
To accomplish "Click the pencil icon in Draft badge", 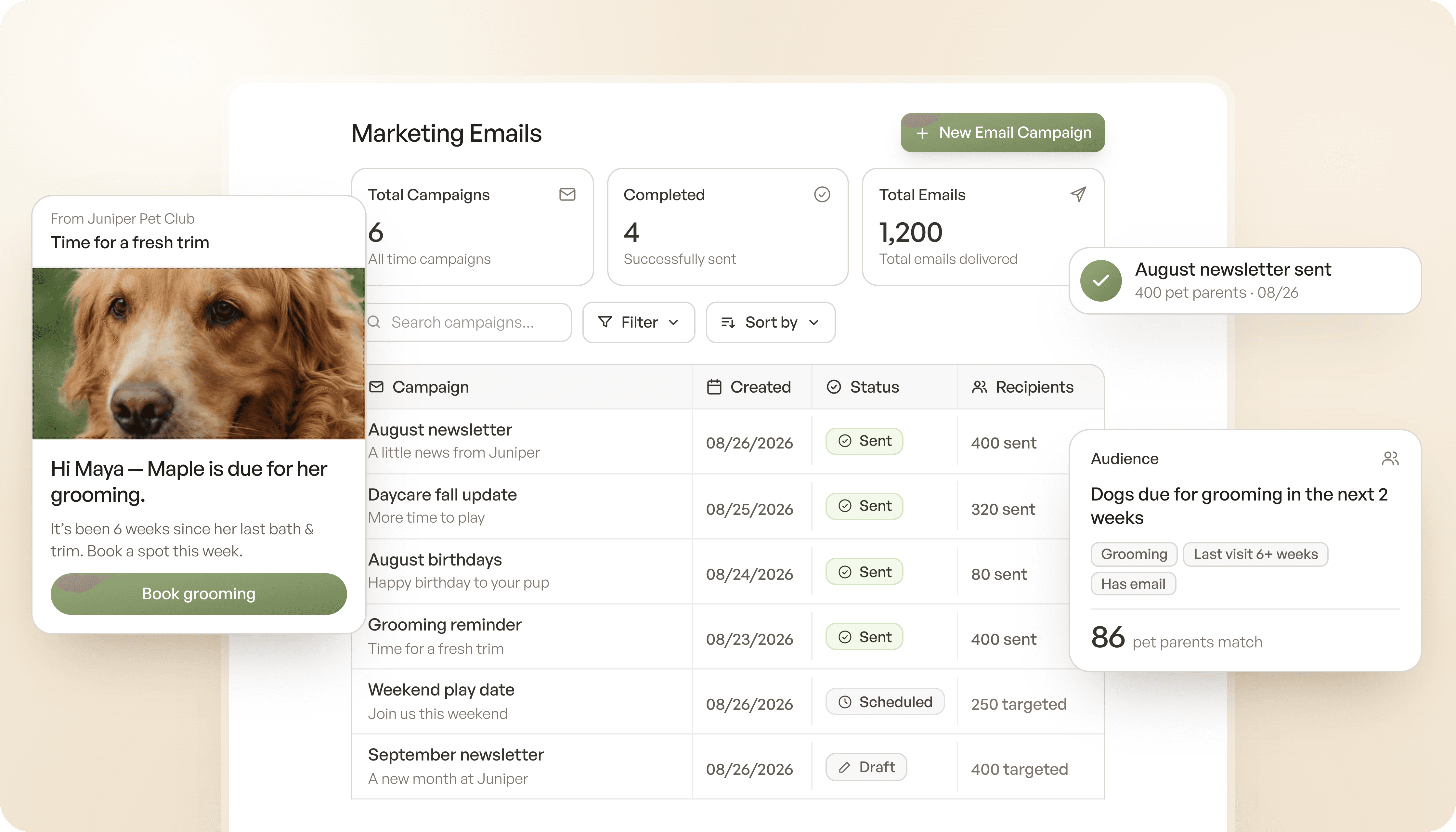I will 845,767.
